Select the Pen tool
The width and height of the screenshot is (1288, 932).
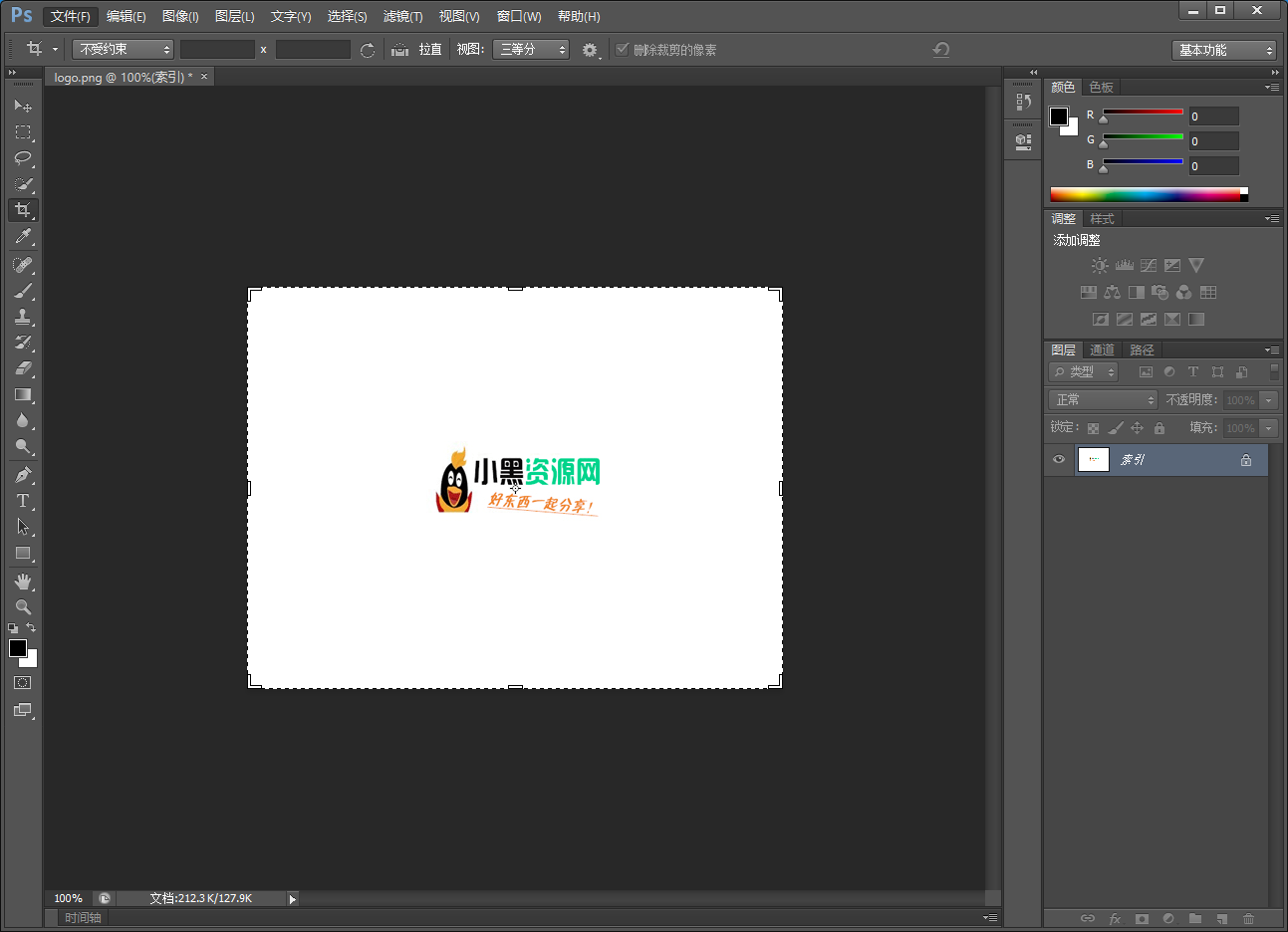point(23,475)
